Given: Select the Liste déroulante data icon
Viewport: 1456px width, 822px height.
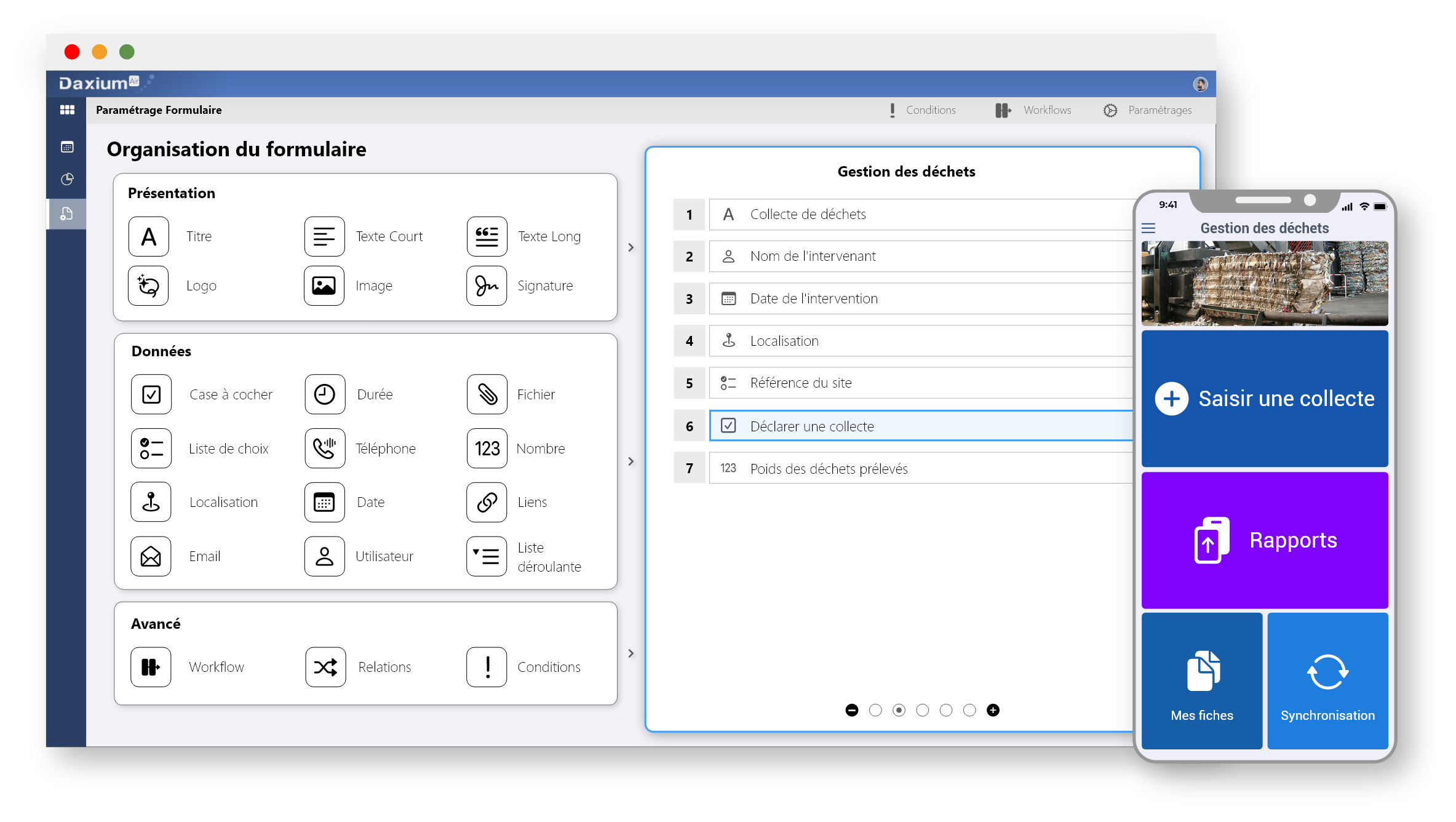Looking at the screenshot, I should pos(486,556).
